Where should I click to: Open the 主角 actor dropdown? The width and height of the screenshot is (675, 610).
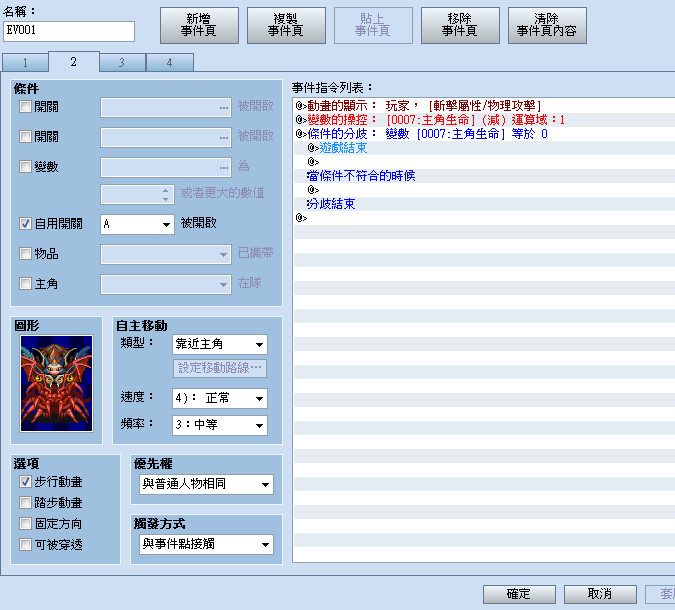166,285
